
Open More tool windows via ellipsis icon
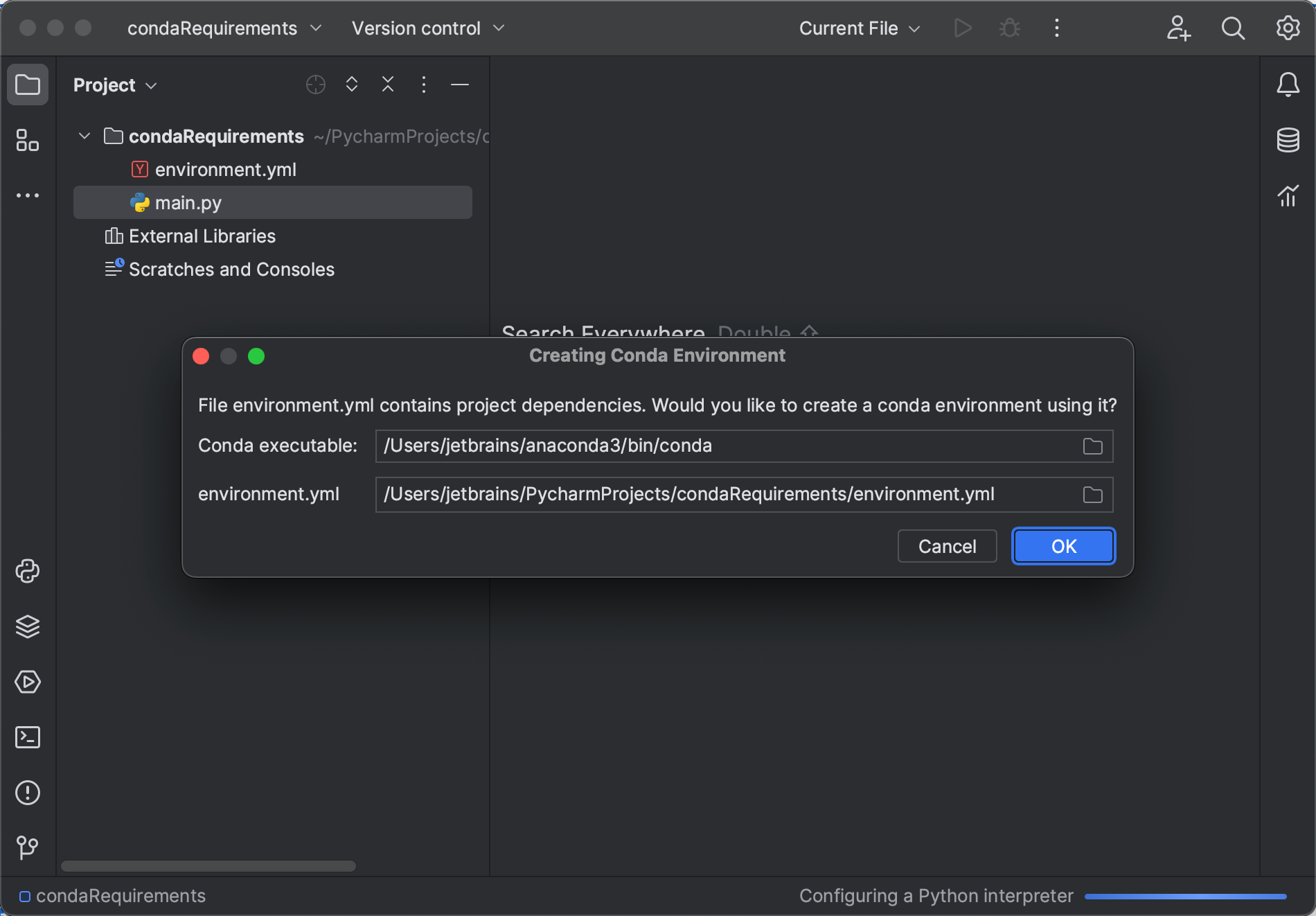click(28, 195)
